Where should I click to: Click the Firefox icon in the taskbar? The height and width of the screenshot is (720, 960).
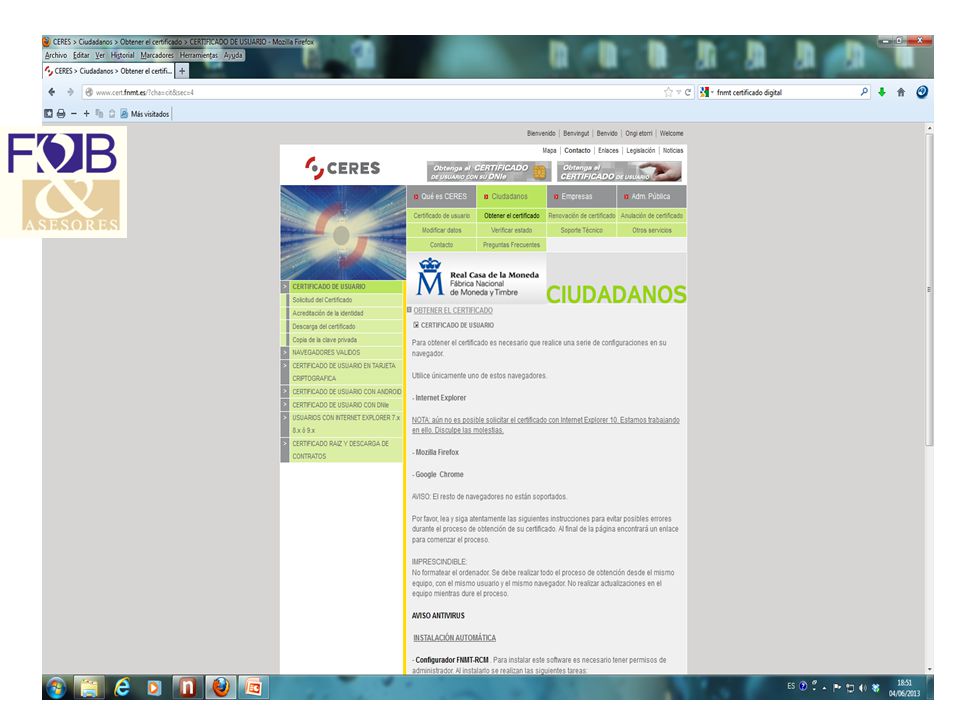point(220,688)
